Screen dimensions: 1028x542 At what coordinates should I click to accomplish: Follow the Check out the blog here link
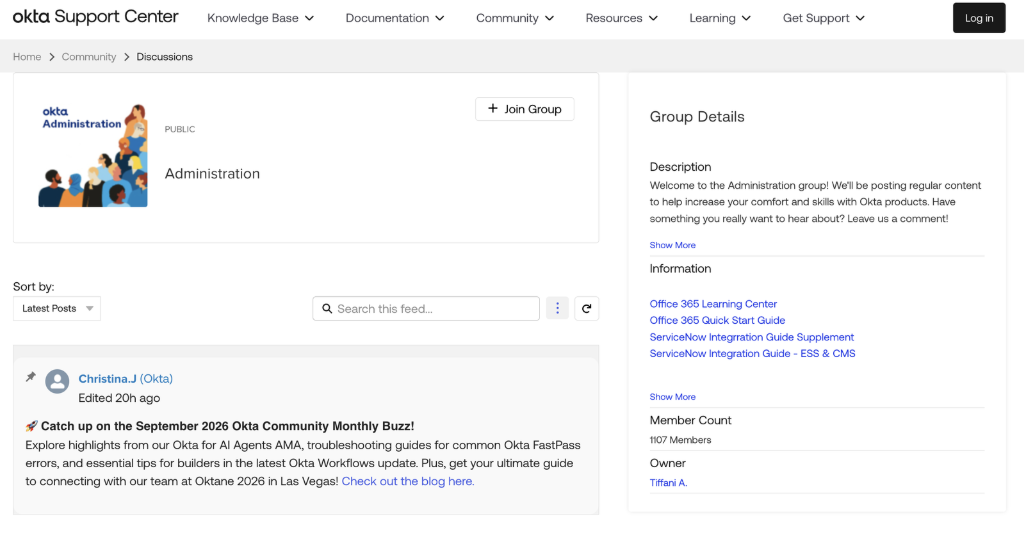click(x=408, y=481)
